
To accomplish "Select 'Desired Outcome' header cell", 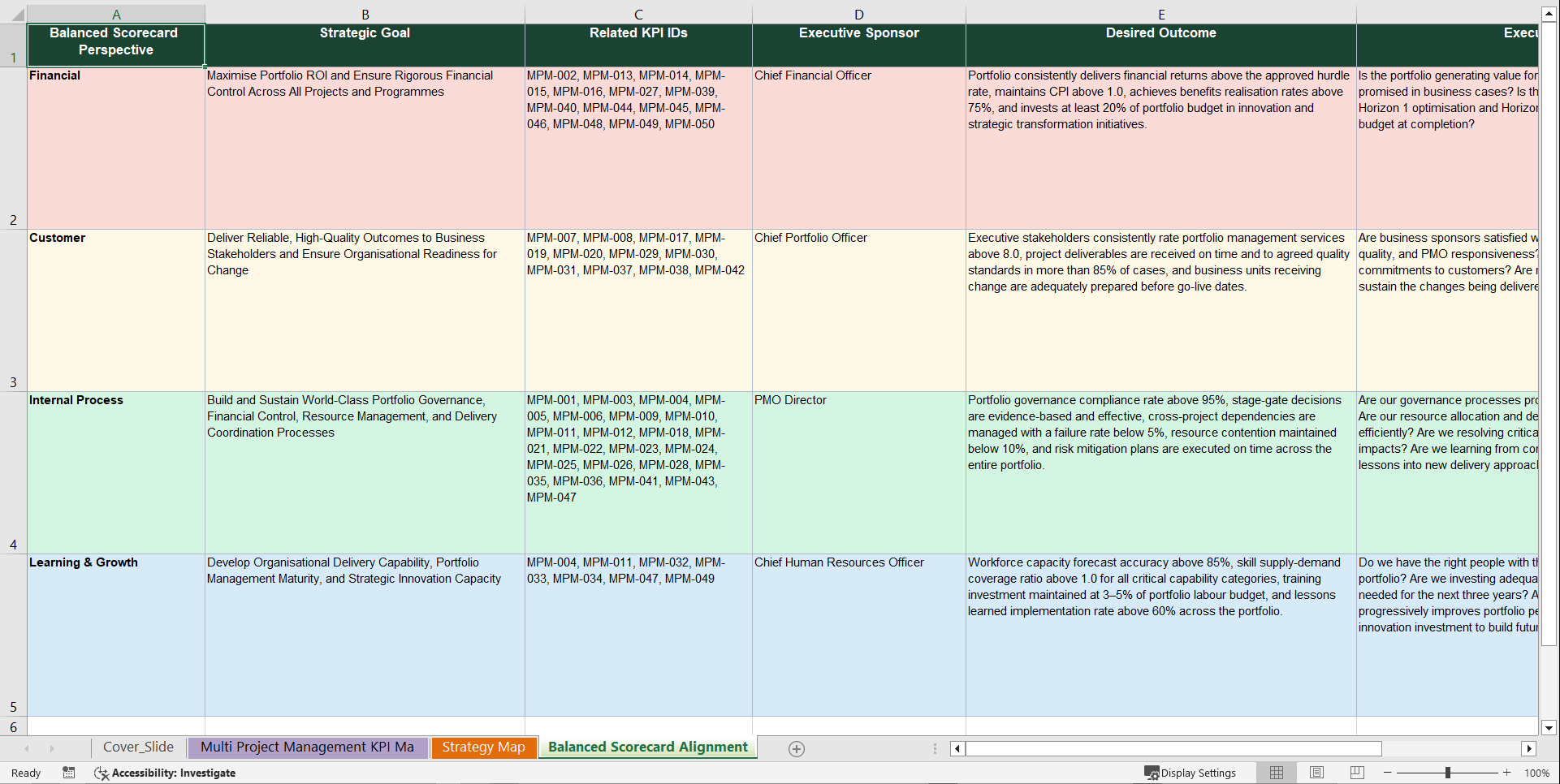I will (x=1161, y=45).
